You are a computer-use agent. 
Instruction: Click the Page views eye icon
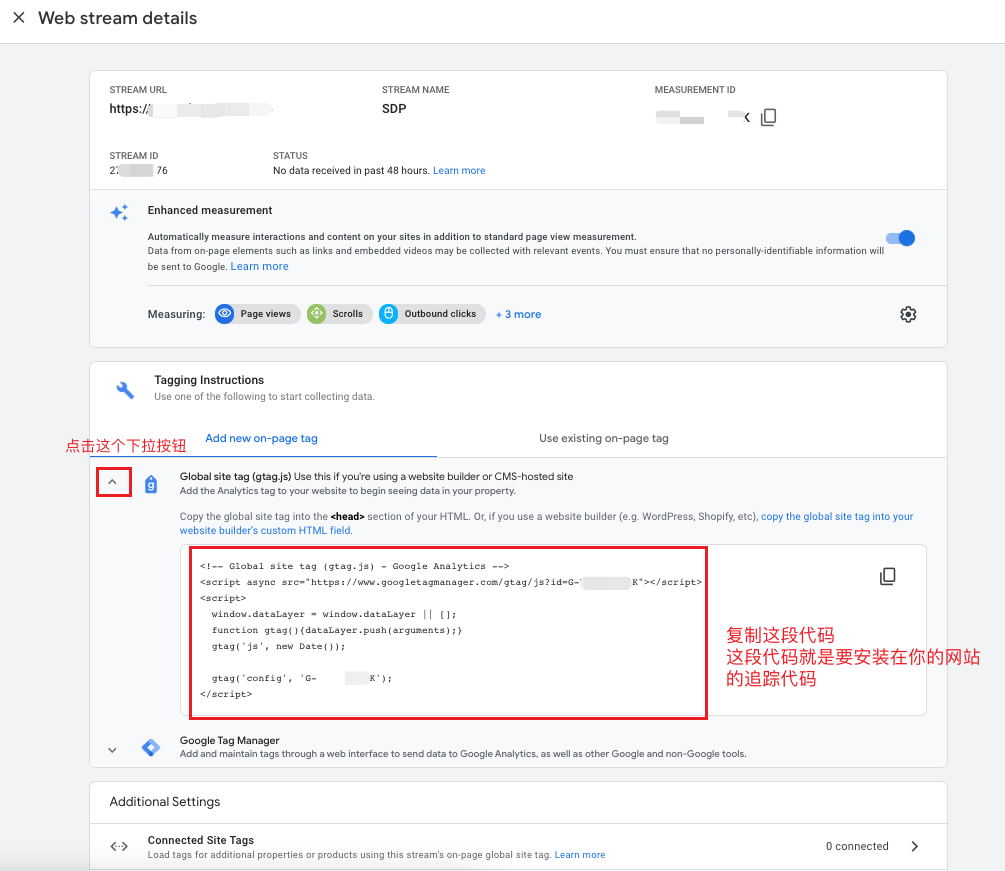[x=224, y=314]
